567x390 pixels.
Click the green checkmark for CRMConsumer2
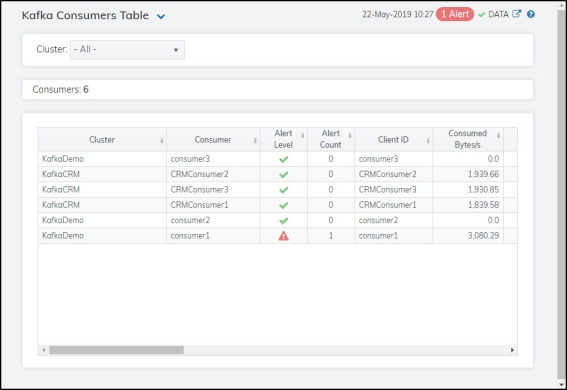pos(284,175)
